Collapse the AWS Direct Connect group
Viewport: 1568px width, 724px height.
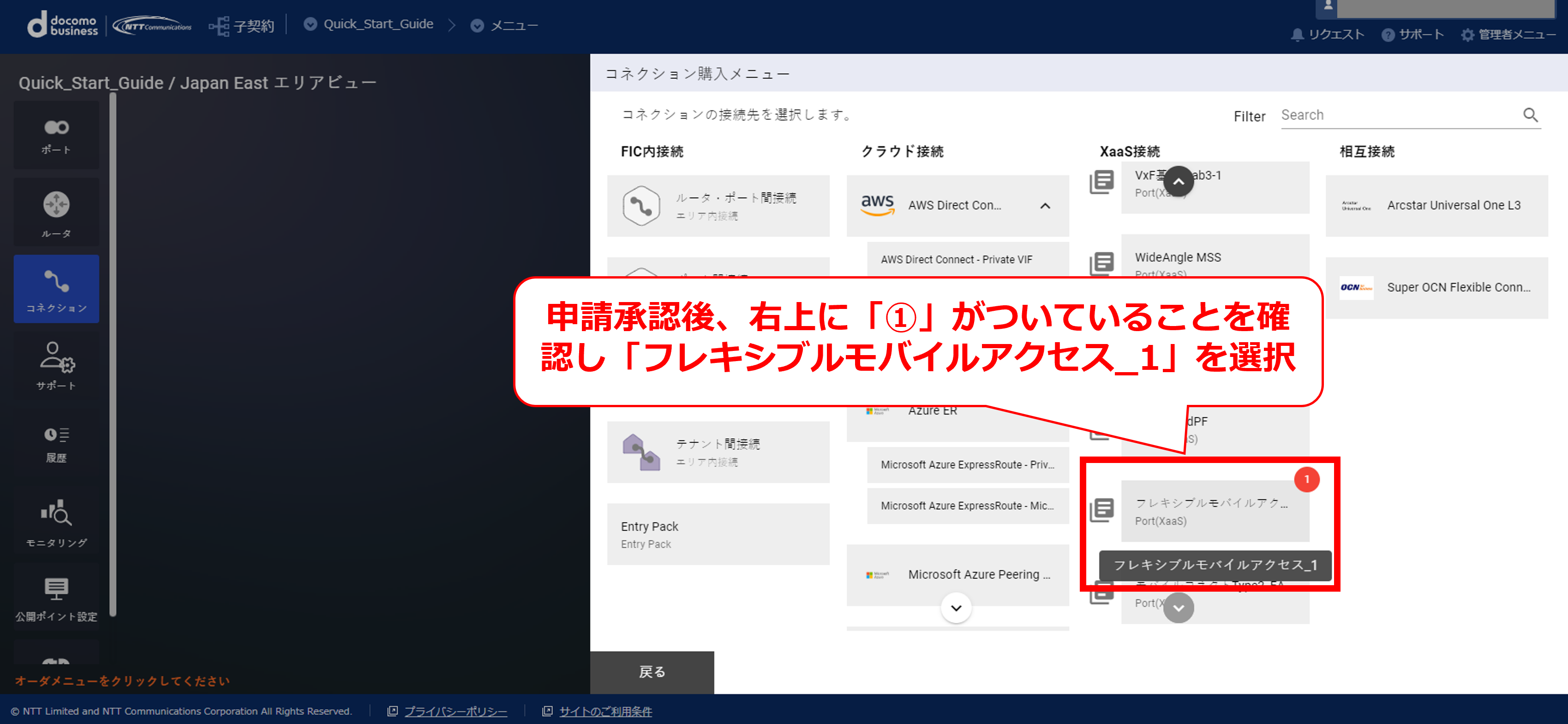point(1045,206)
